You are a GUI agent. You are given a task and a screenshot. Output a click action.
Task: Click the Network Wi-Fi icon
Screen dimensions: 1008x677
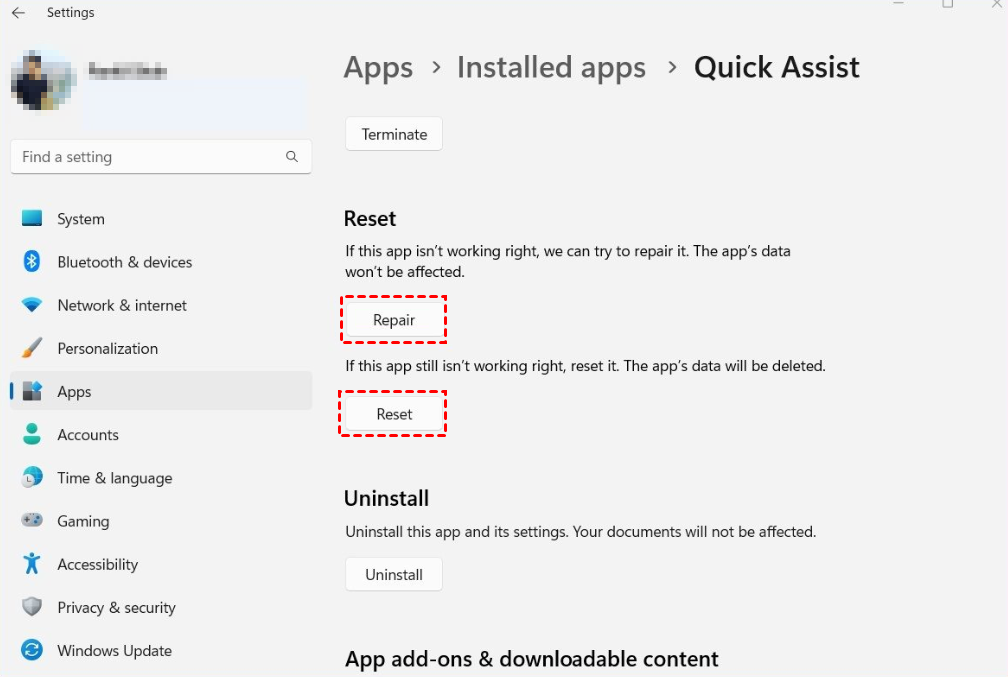pos(32,305)
